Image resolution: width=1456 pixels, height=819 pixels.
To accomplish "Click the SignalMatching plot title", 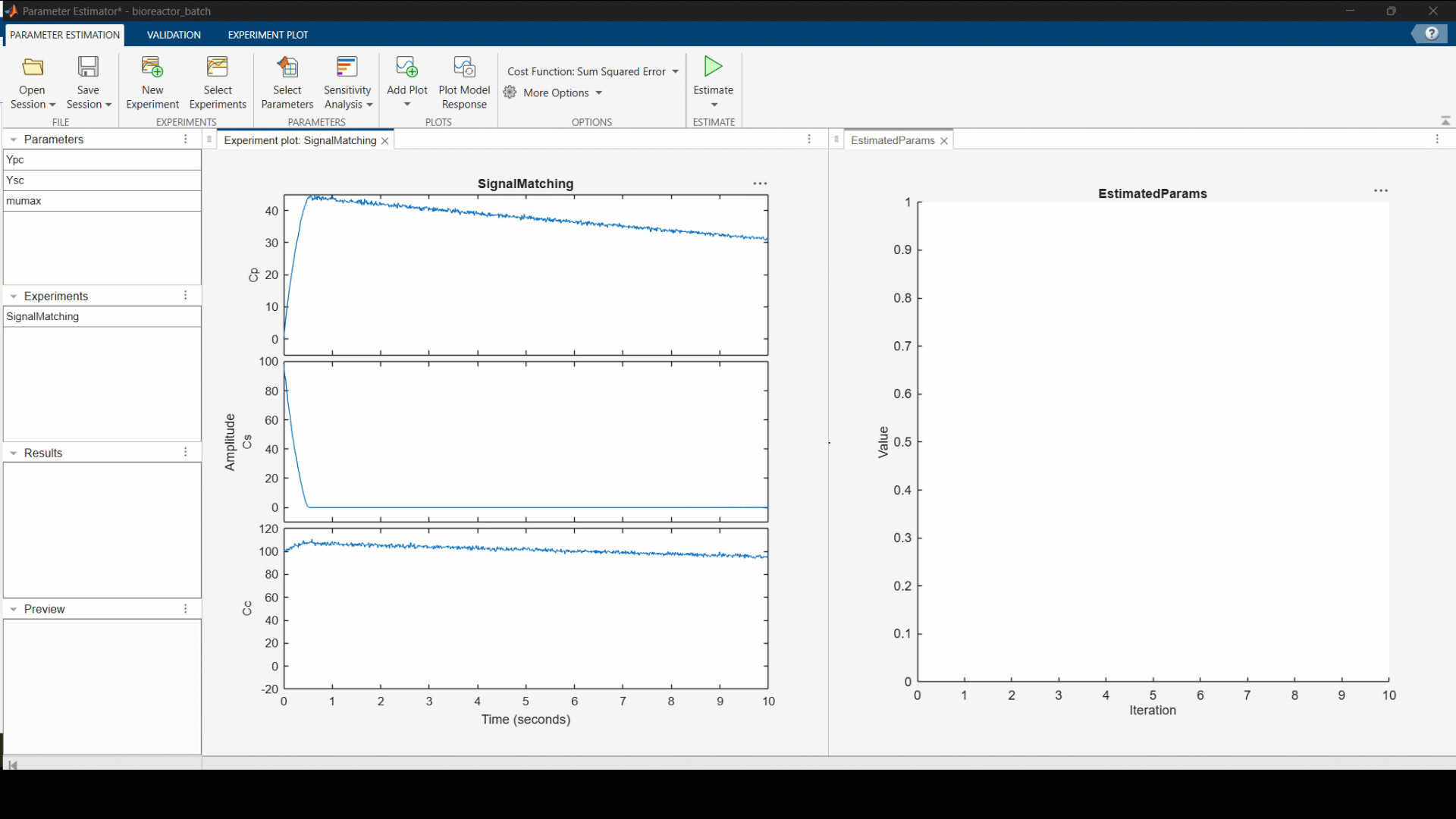I will (x=526, y=184).
